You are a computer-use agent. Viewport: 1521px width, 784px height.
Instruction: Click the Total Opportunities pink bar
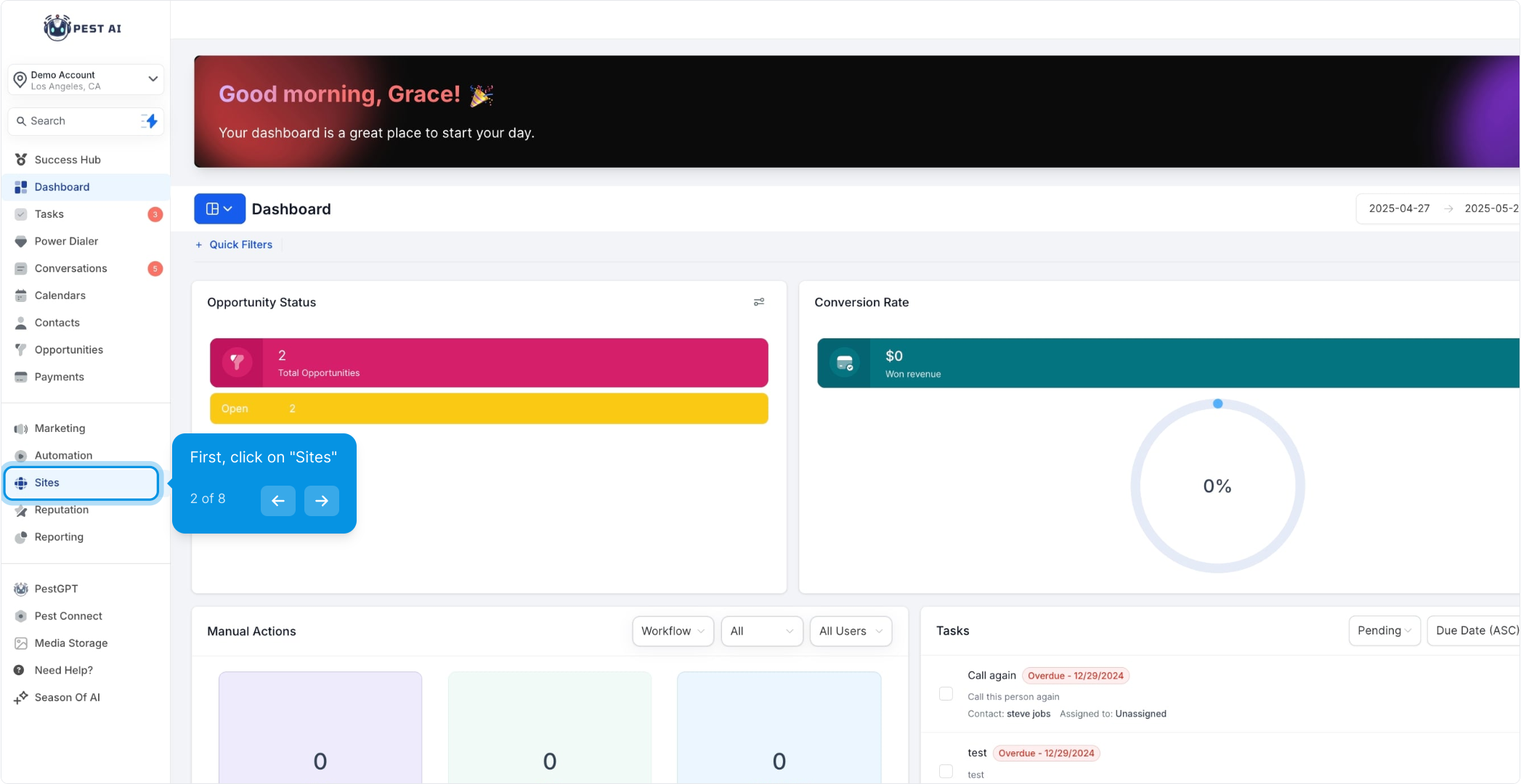coord(489,362)
